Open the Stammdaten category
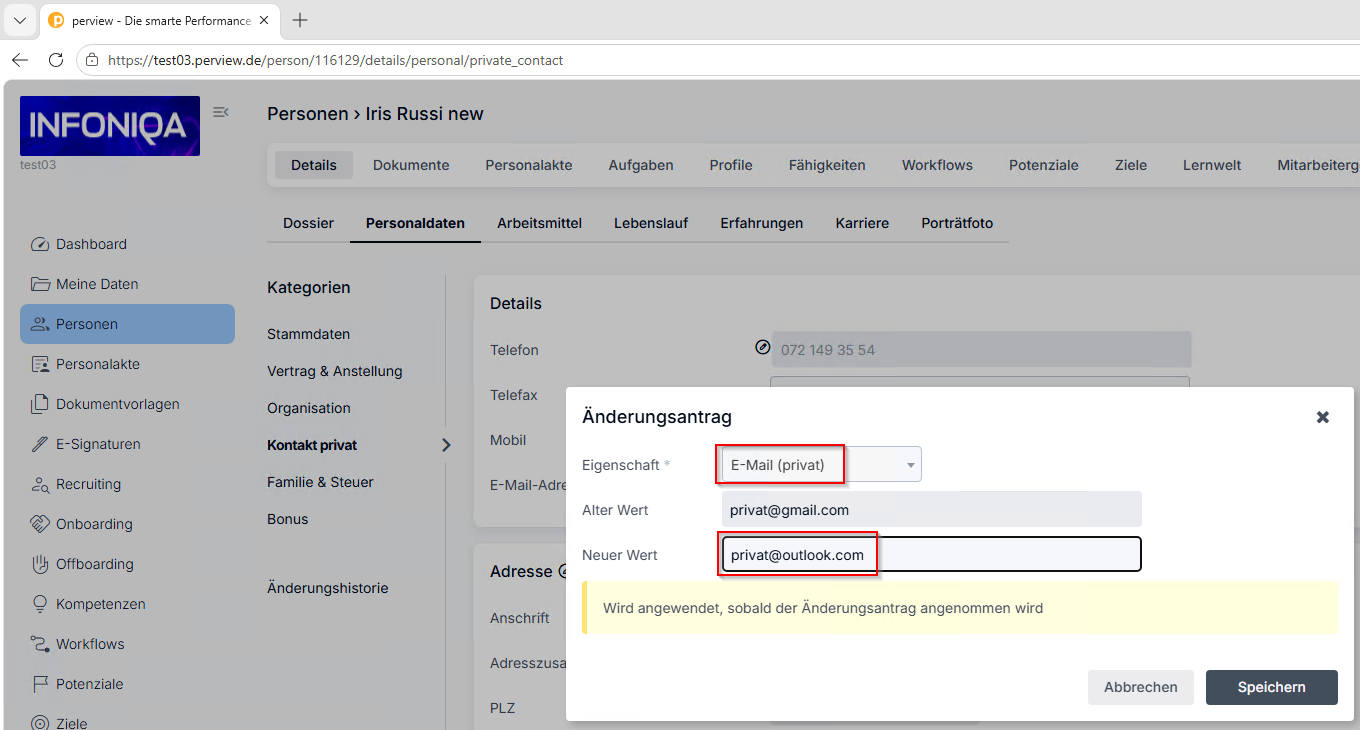The width and height of the screenshot is (1360, 730). [308, 334]
